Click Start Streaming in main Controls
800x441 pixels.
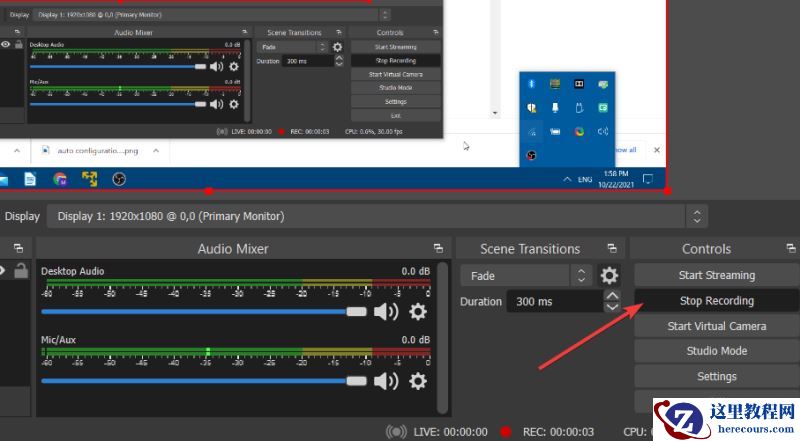pyautogui.click(x=716, y=275)
